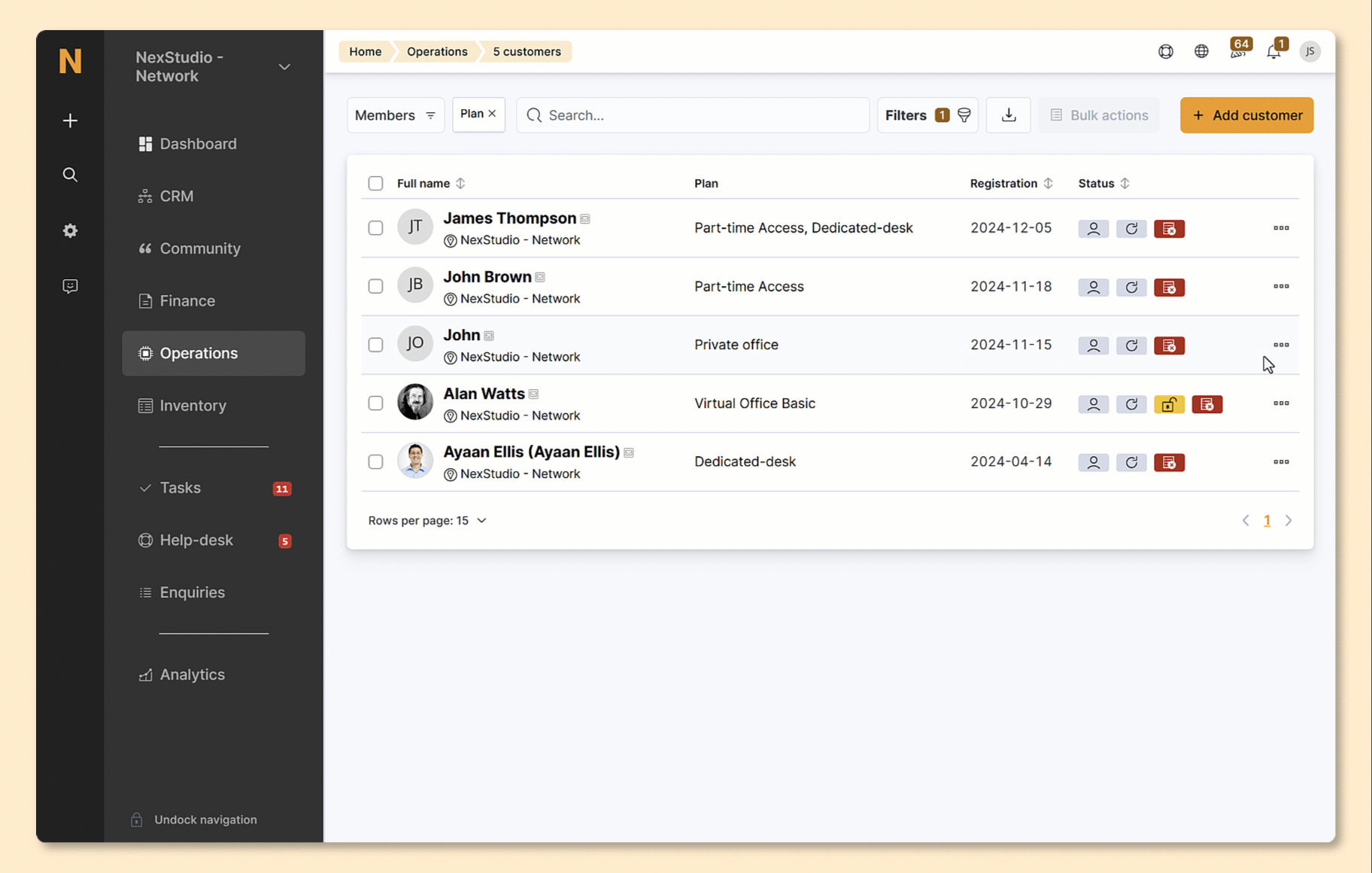Open the help lifebuoy icon in header
Viewport: 1372px width, 873px height.
[x=1165, y=51]
